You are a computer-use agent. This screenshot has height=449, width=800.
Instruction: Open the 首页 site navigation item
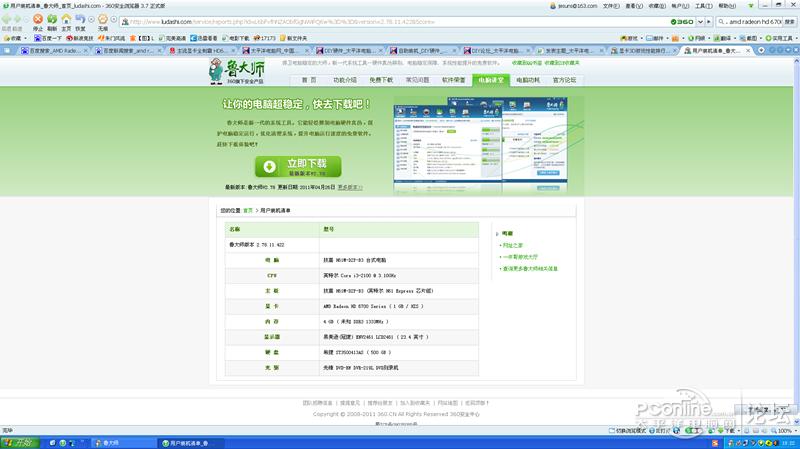[309, 80]
